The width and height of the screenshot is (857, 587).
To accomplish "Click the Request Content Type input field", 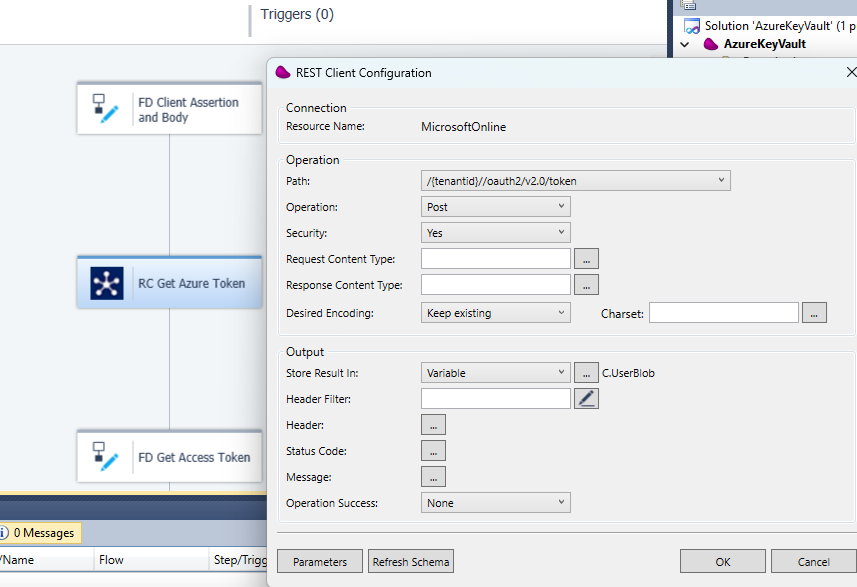I will click(496, 259).
